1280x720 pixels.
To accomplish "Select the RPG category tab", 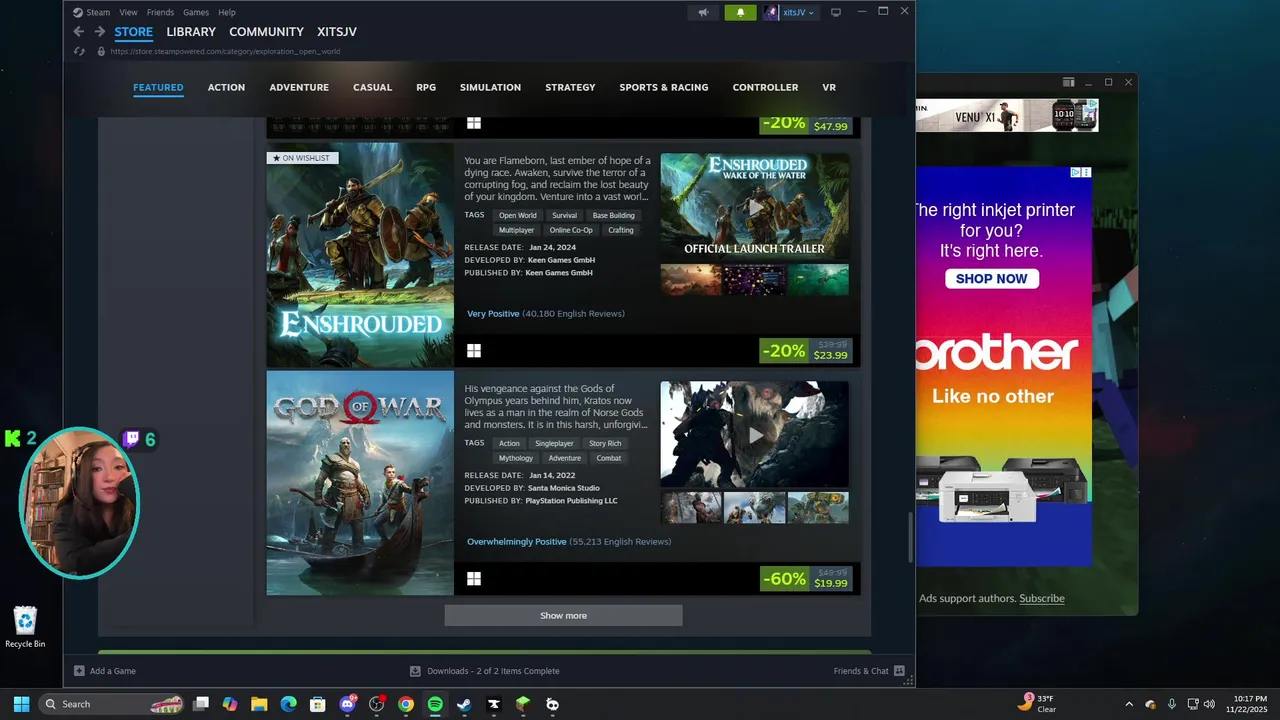I will pos(426,87).
